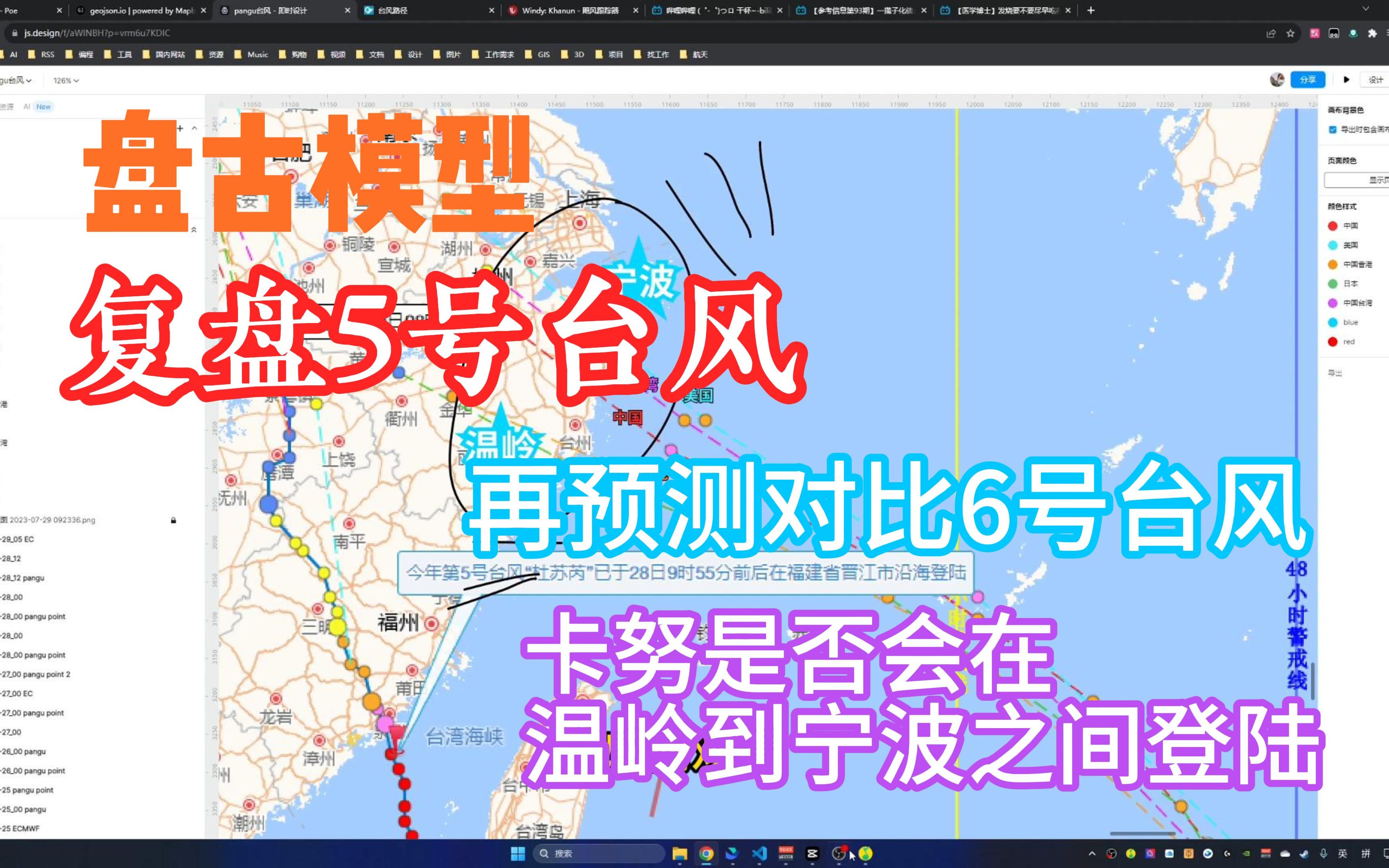The width and height of the screenshot is (1389, 868).
Task: Bookmark this page with the star icon
Action: pos(1290,33)
